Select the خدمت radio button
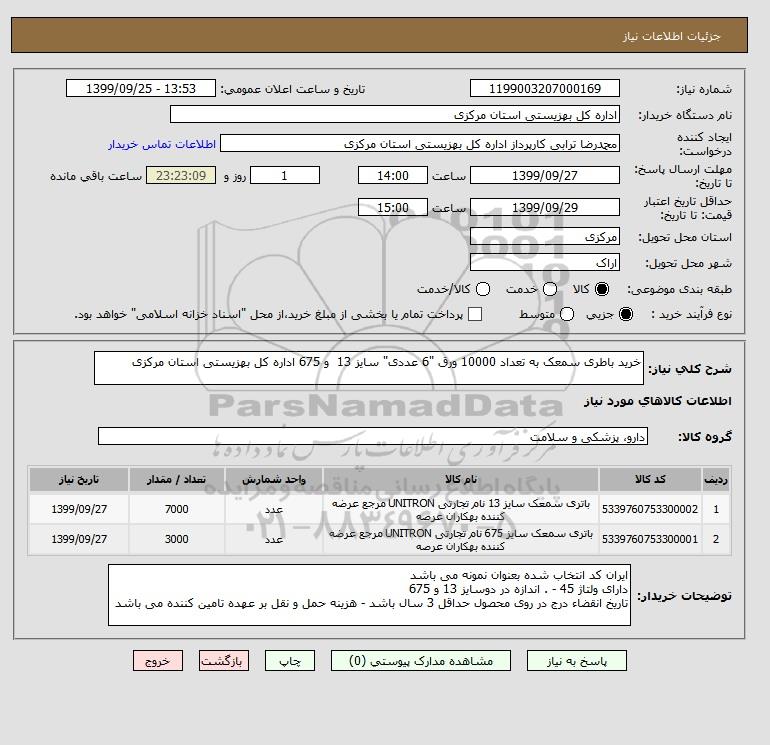Viewport: 770px width, 745px height. [x=550, y=289]
